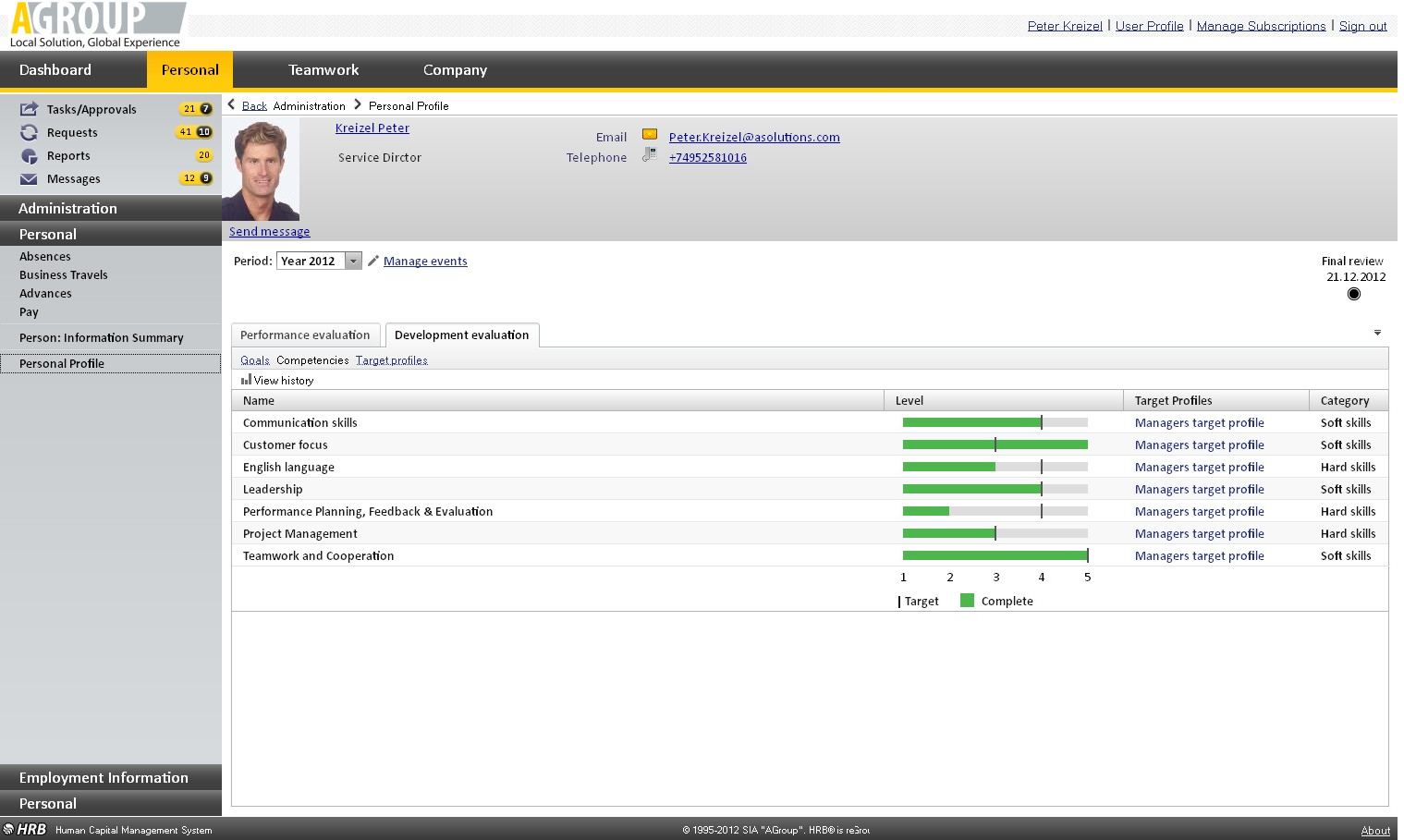Click the pencil icon next to Manage events
1404x840 pixels.
[373, 261]
